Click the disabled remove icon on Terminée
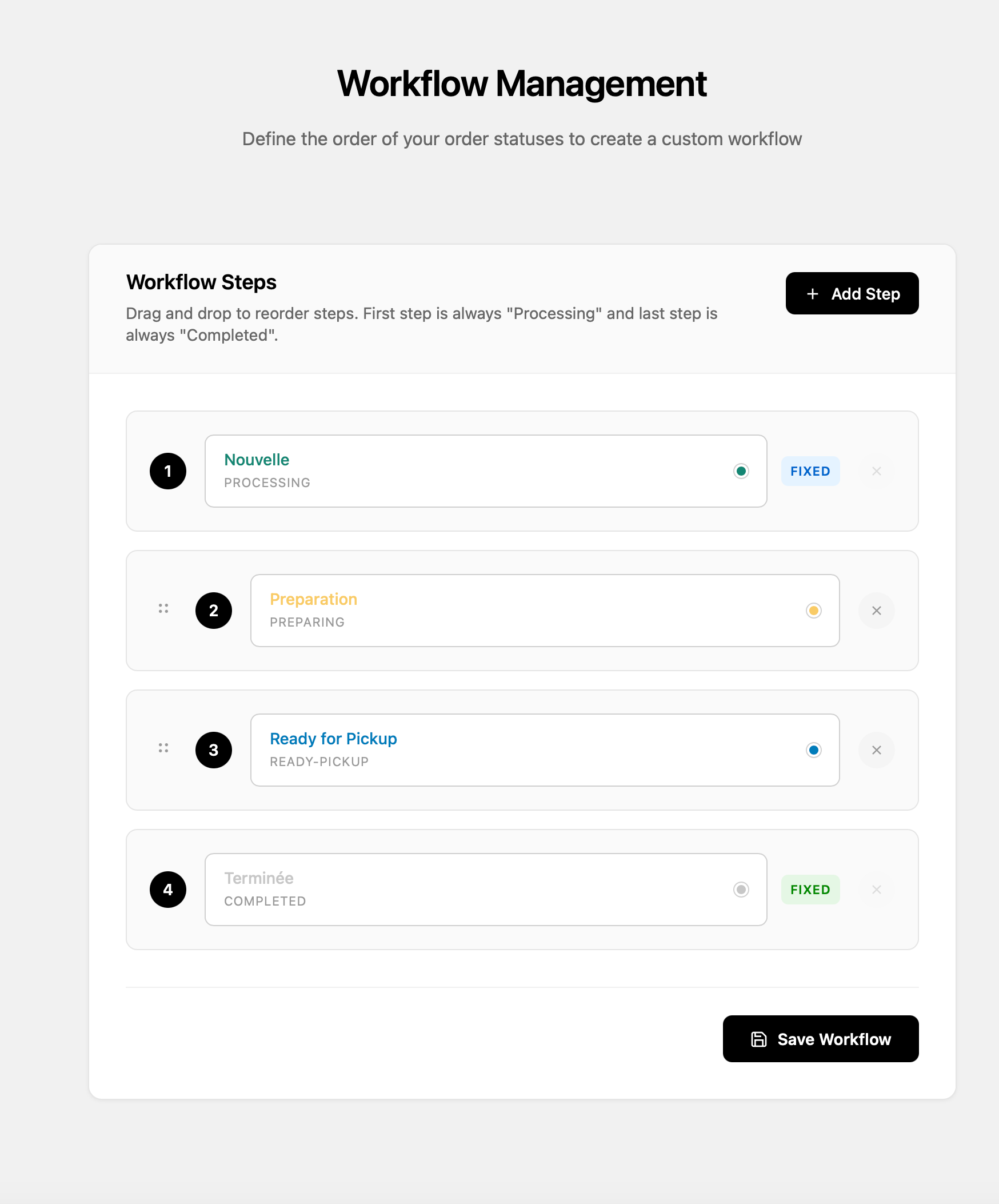Image resolution: width=999 pixels, height=1204 pixels. coord(876,889)
